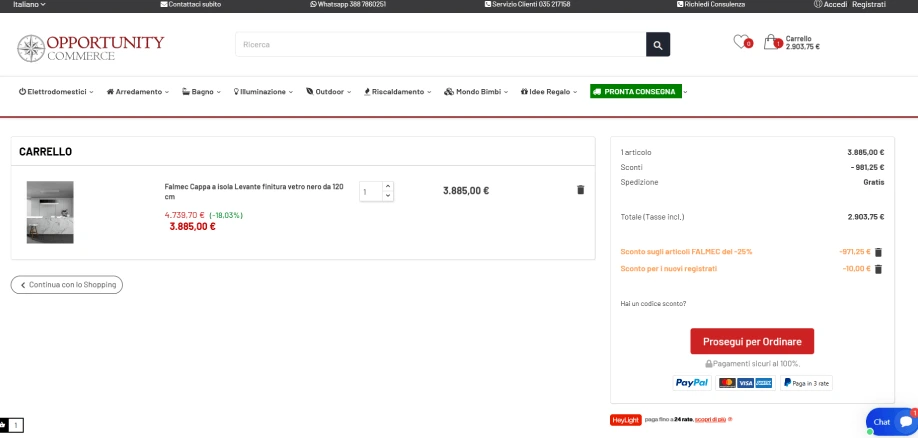Open the wishlist heart icon
918x438 pixels.
click(x=742, y=42)
